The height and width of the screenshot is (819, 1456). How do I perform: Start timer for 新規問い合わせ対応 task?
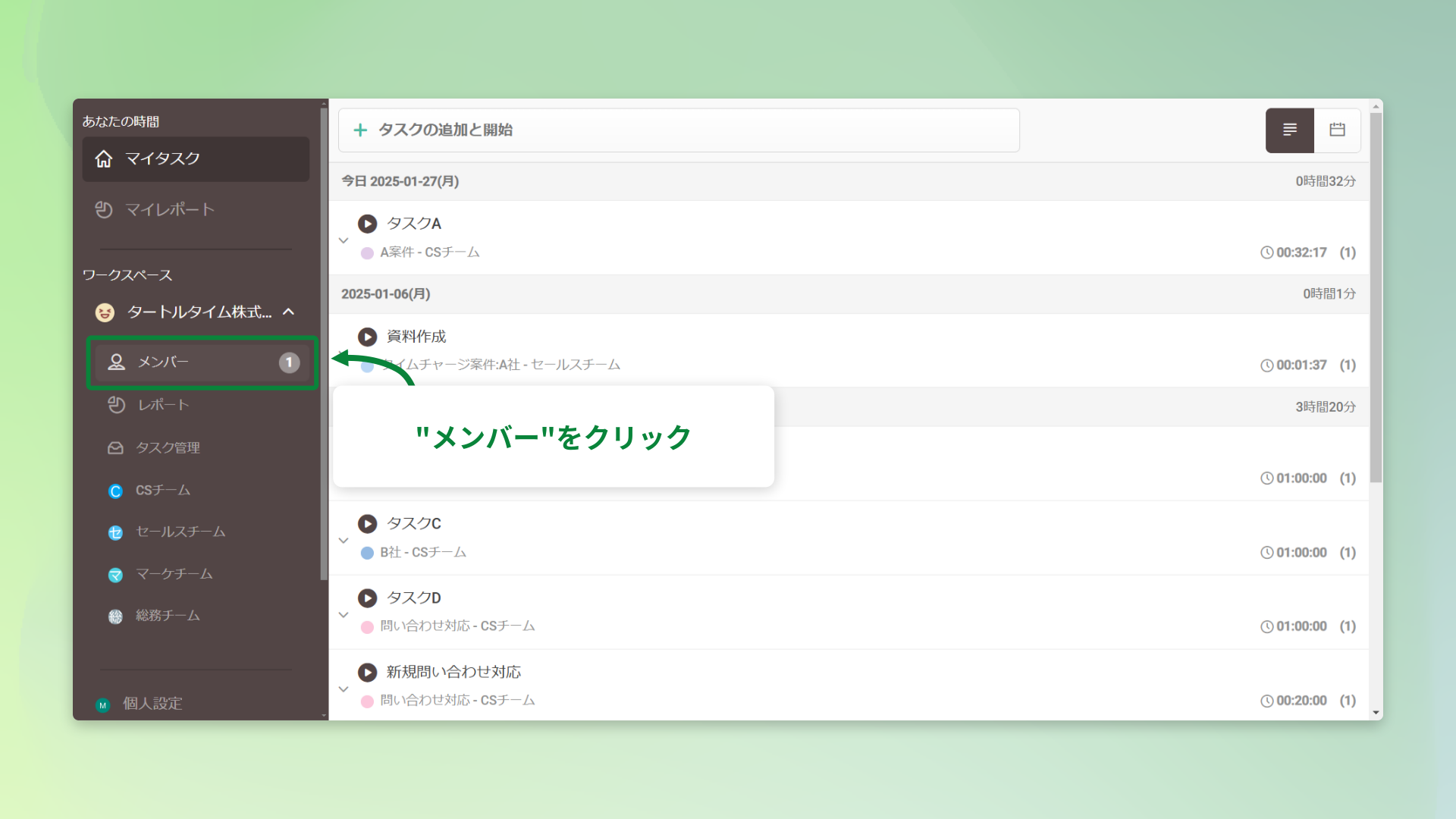point(368,672)
